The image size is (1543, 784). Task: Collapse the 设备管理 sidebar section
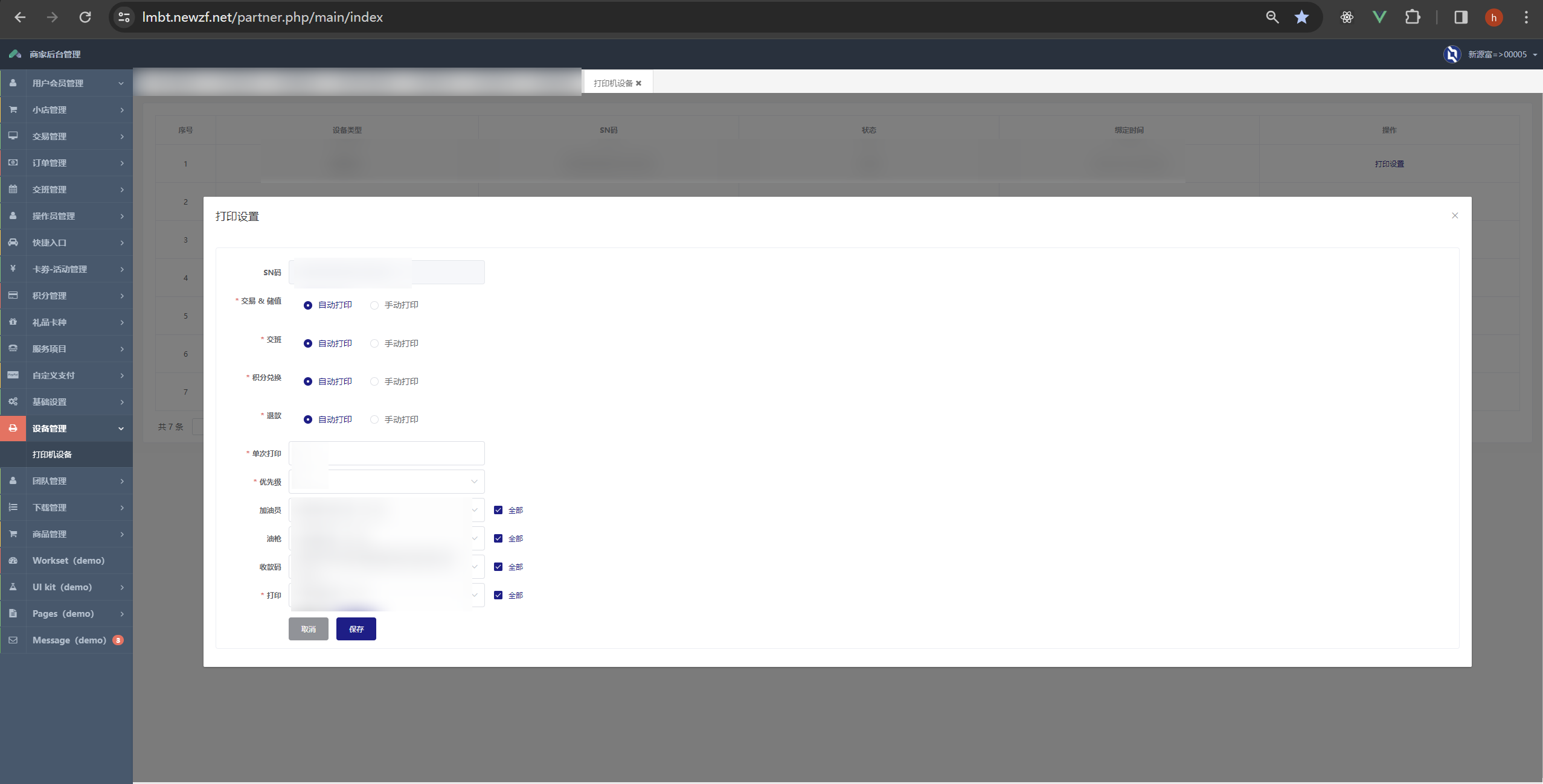[66, 428]
